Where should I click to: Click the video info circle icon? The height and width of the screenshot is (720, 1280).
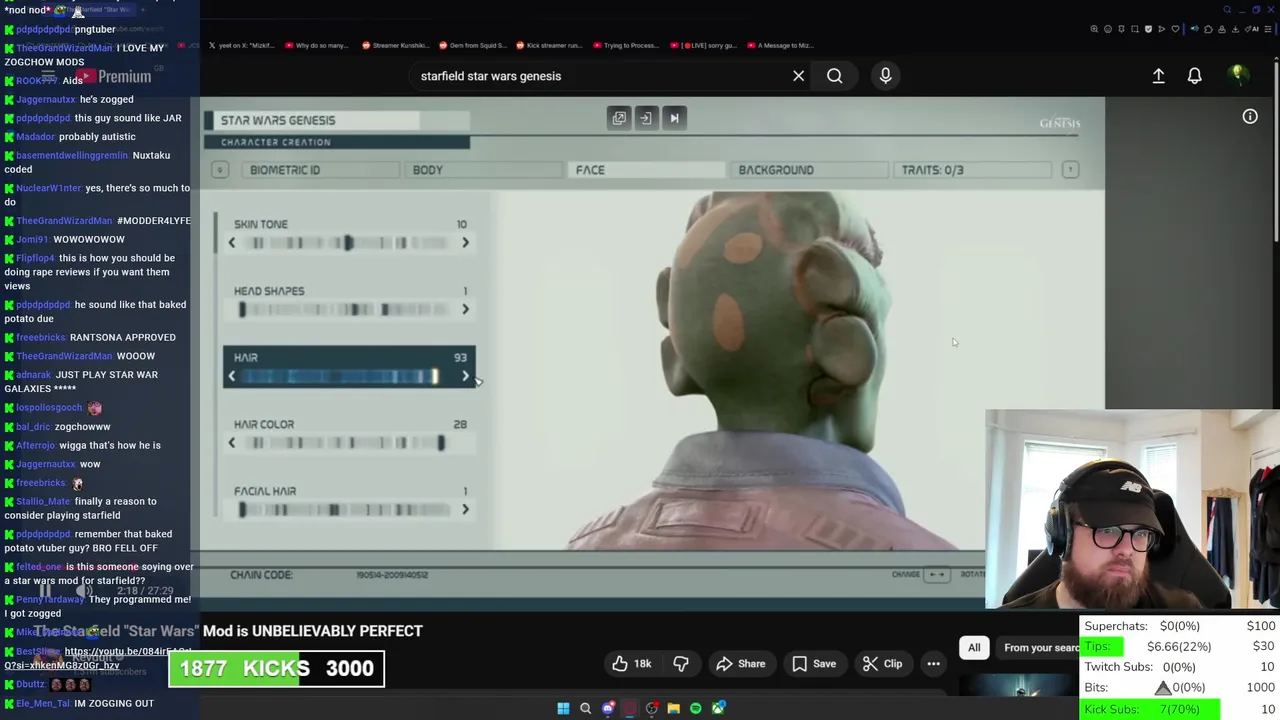pos(1250,117)
